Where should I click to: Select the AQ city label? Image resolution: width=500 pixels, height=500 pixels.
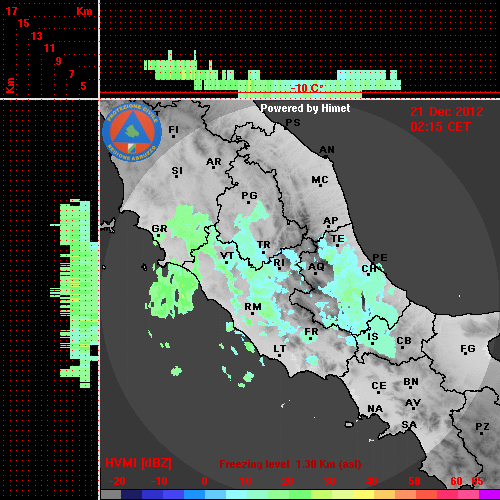[316, 267]
